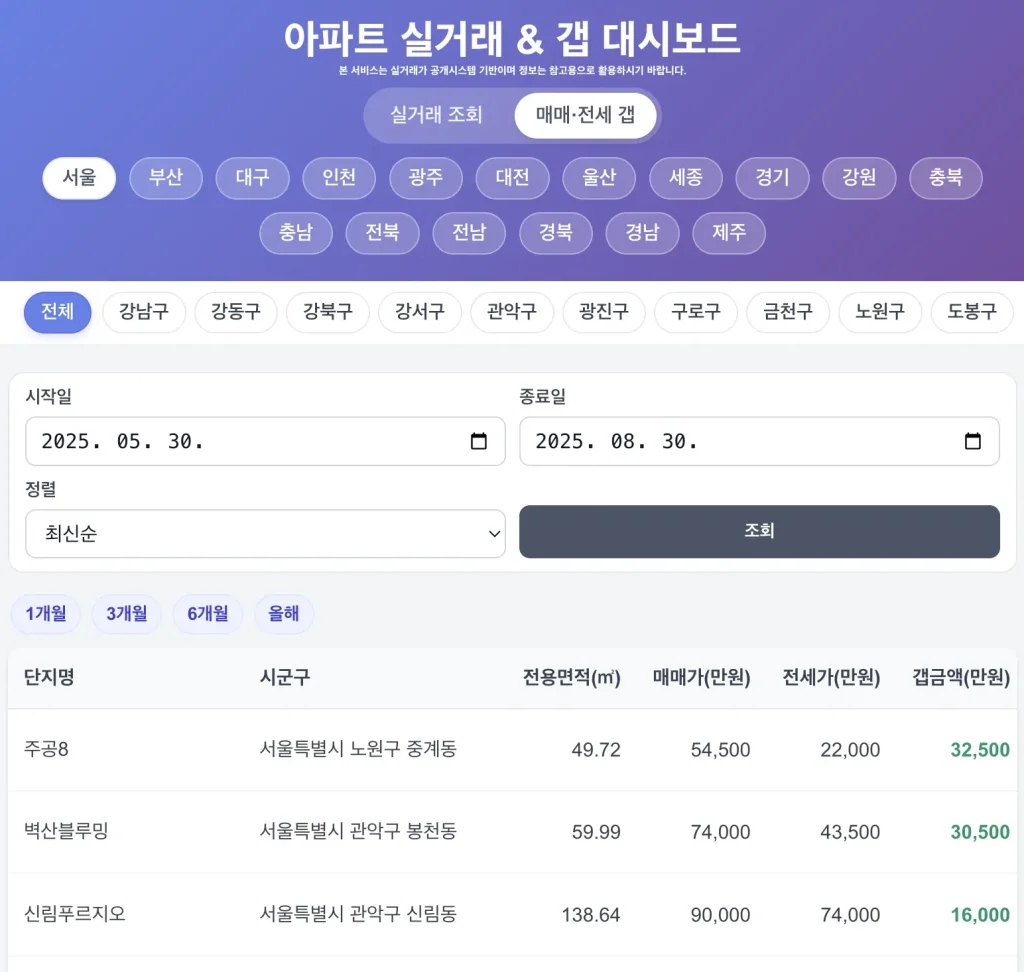Screen dimensions: 1024x972
Task: Set range to 올해 quick filter
Action: (x=283, y=614)
